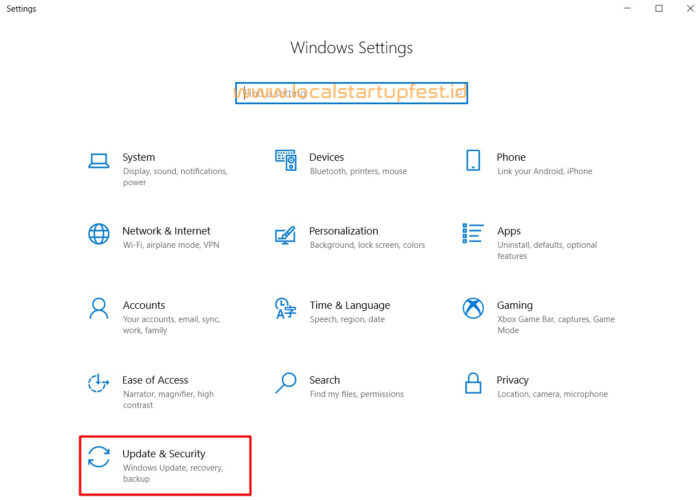700x500 pixels.
Task: Open the Privacy padlock icon
Action: 473,383
